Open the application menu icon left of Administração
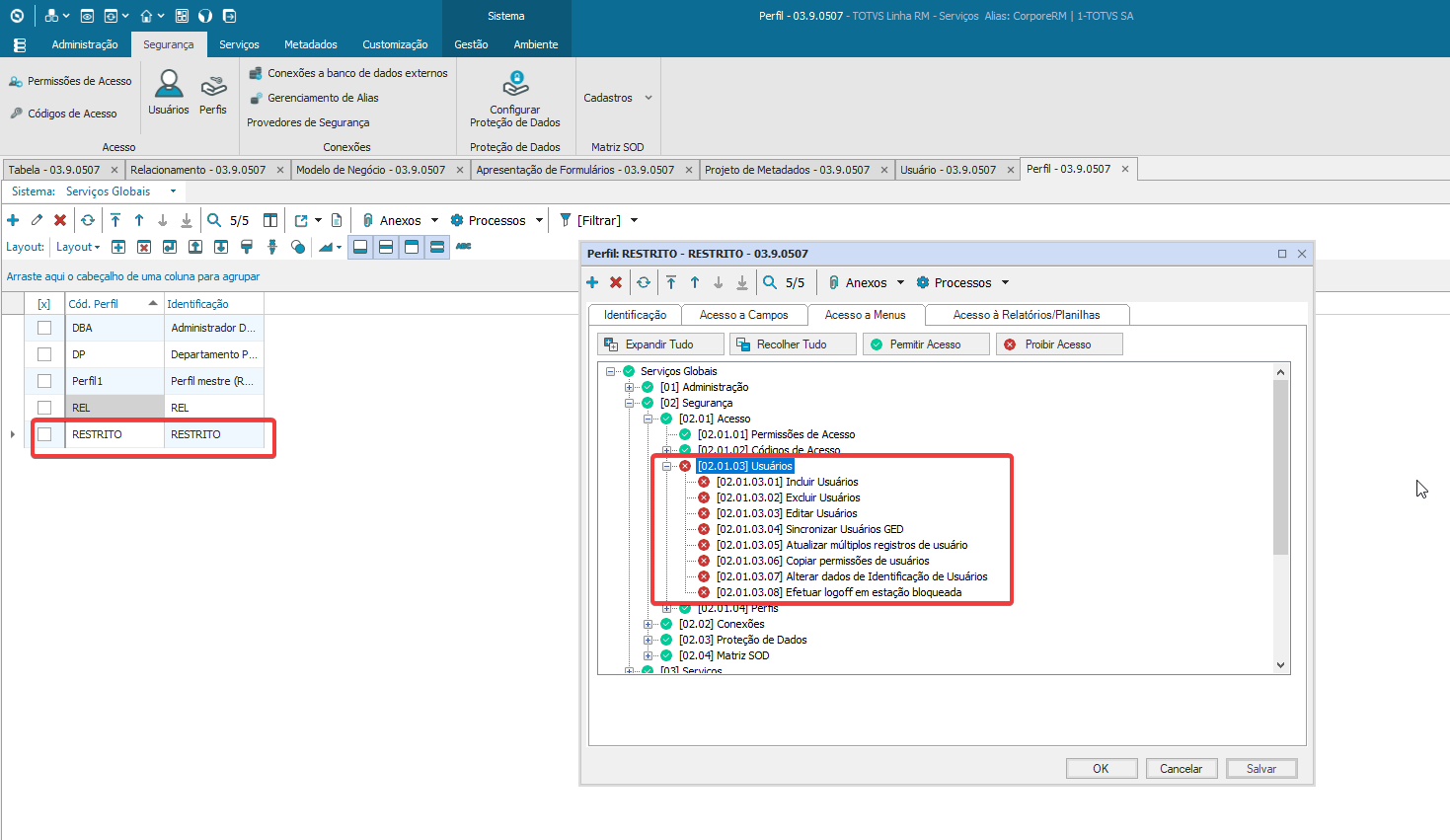Screen dimensions: 1450x840 tap(20, 45)
